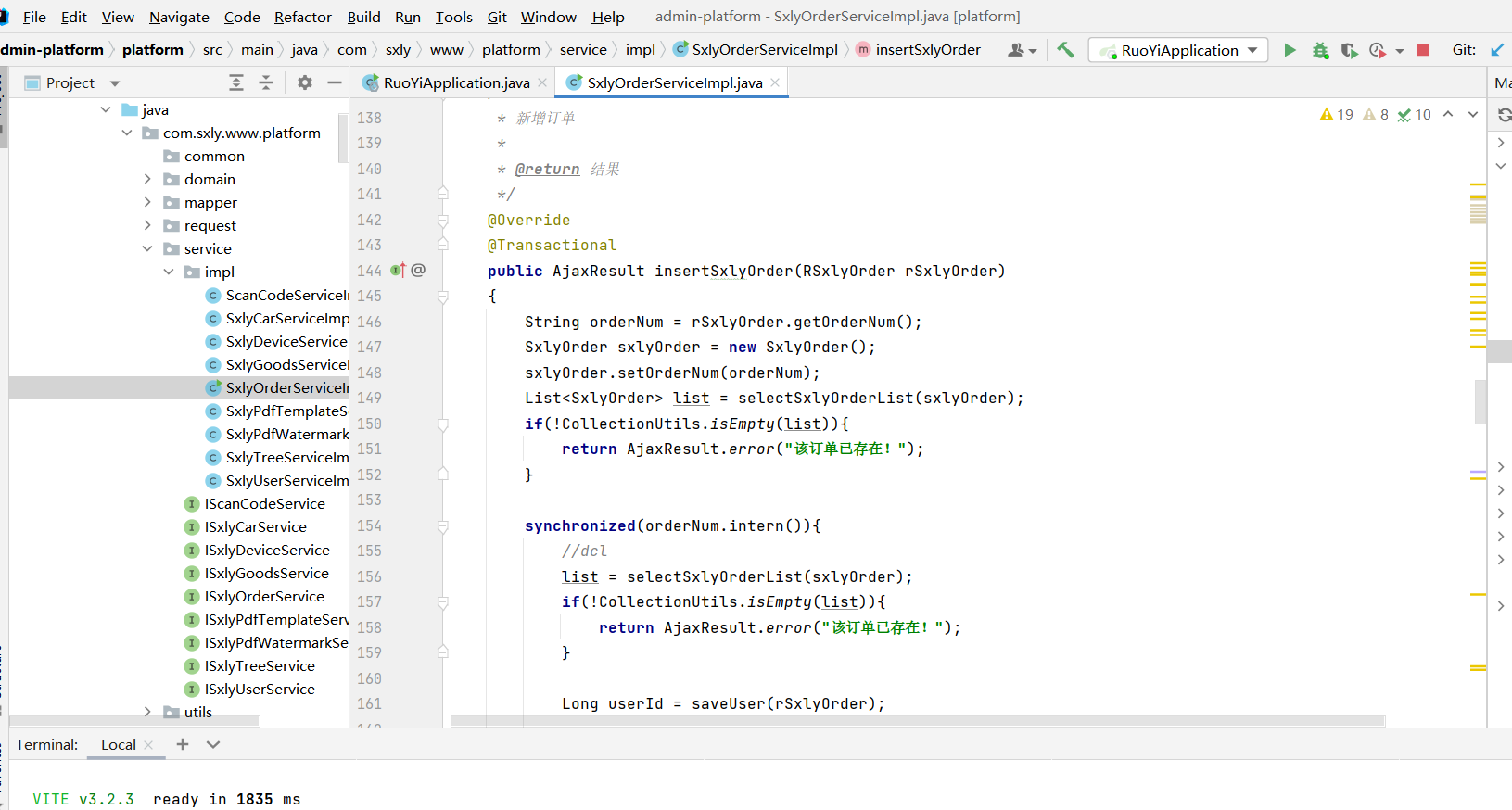Click the editor vertical scrollbar thumb
The width and height of the screenshot is (1512, 810).
tap(1480, 401)
